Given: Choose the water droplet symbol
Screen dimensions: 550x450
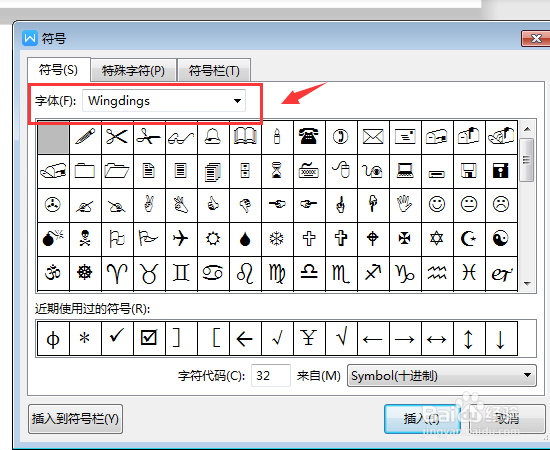Looking at the screenshot, I should tap(245, 239).
